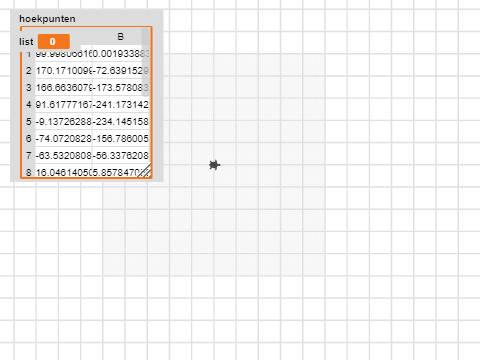Click the turtle sprite on the stage
The height and width of the screenshot is (360, 480).
coord(215,165)
